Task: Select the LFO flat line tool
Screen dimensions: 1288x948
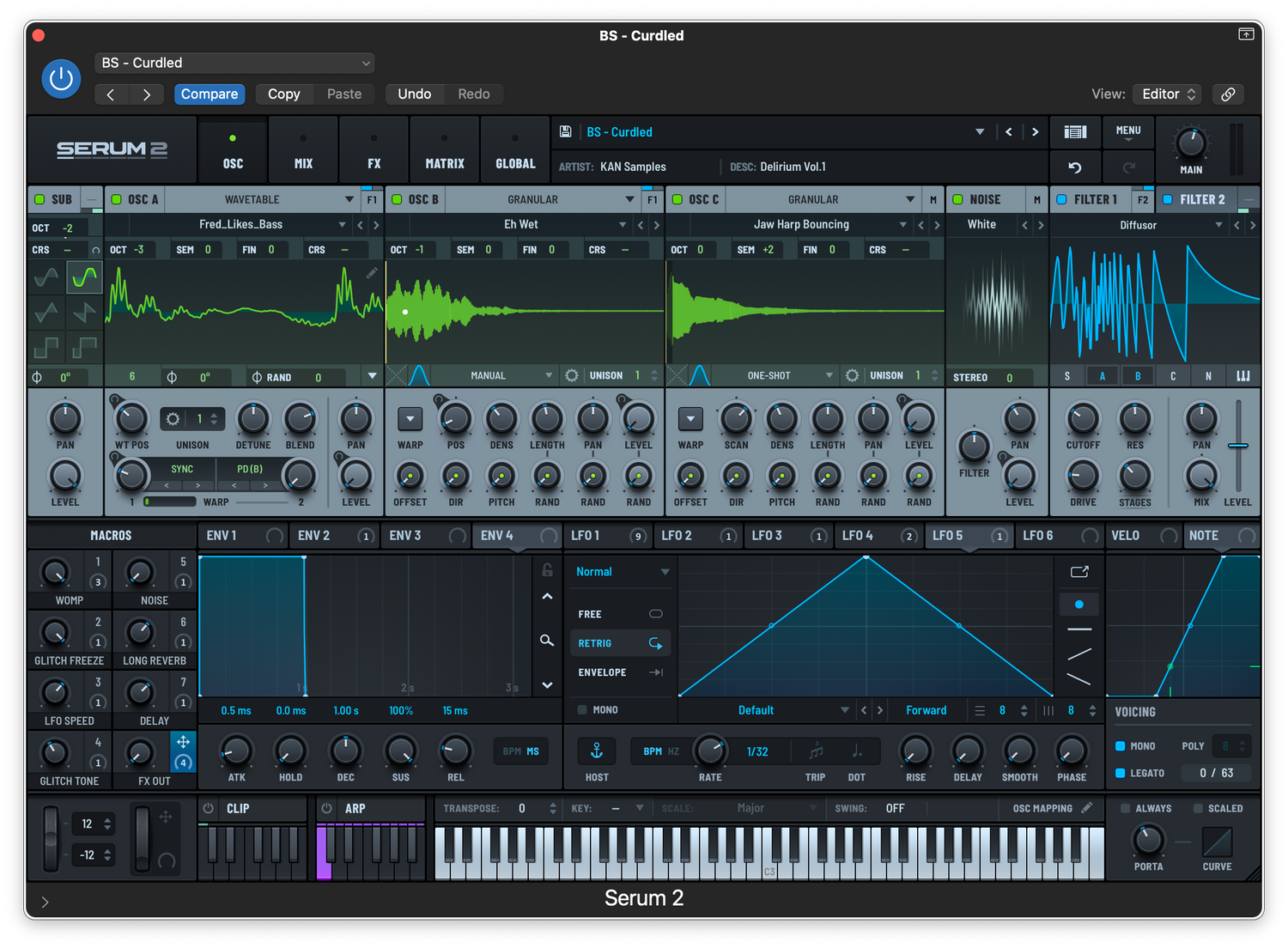Action: [1079, 629]
